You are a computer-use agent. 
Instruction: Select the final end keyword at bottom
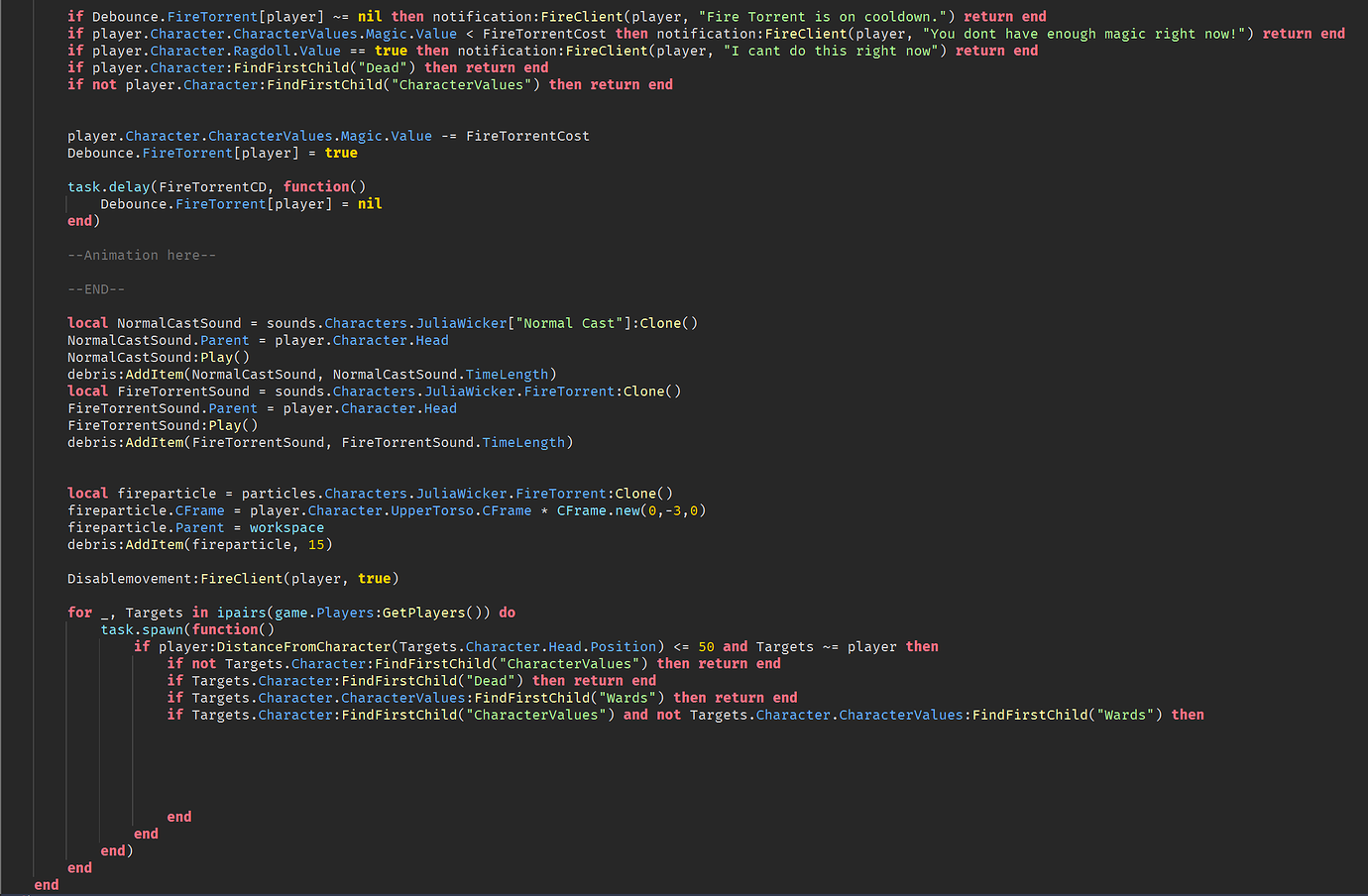[x=46, y=884]
